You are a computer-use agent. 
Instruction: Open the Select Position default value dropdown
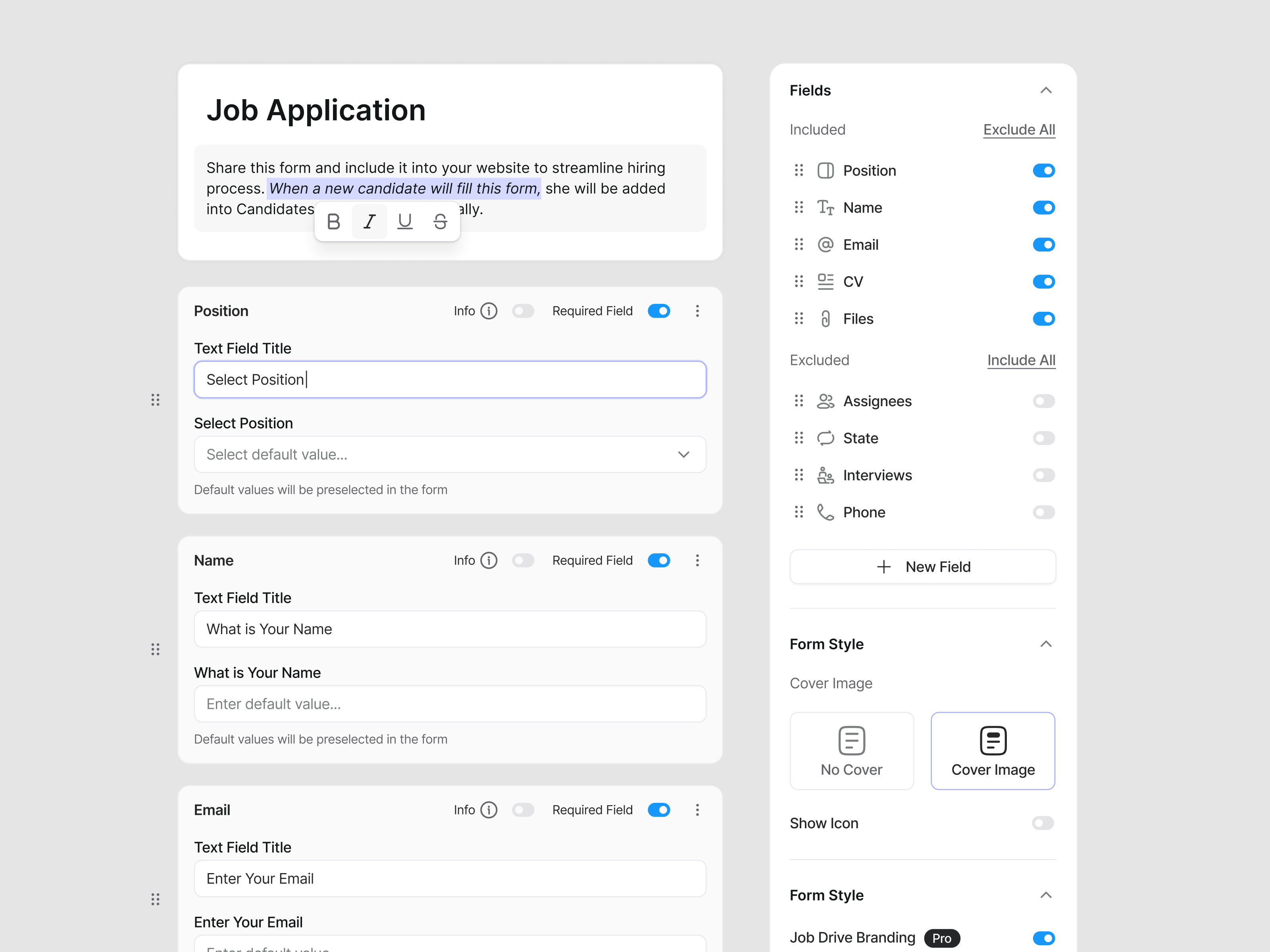click(x=683, y=454)
